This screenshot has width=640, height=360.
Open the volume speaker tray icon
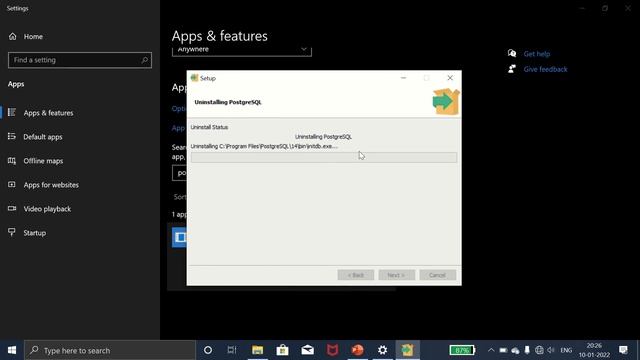(x=551, y=350)
